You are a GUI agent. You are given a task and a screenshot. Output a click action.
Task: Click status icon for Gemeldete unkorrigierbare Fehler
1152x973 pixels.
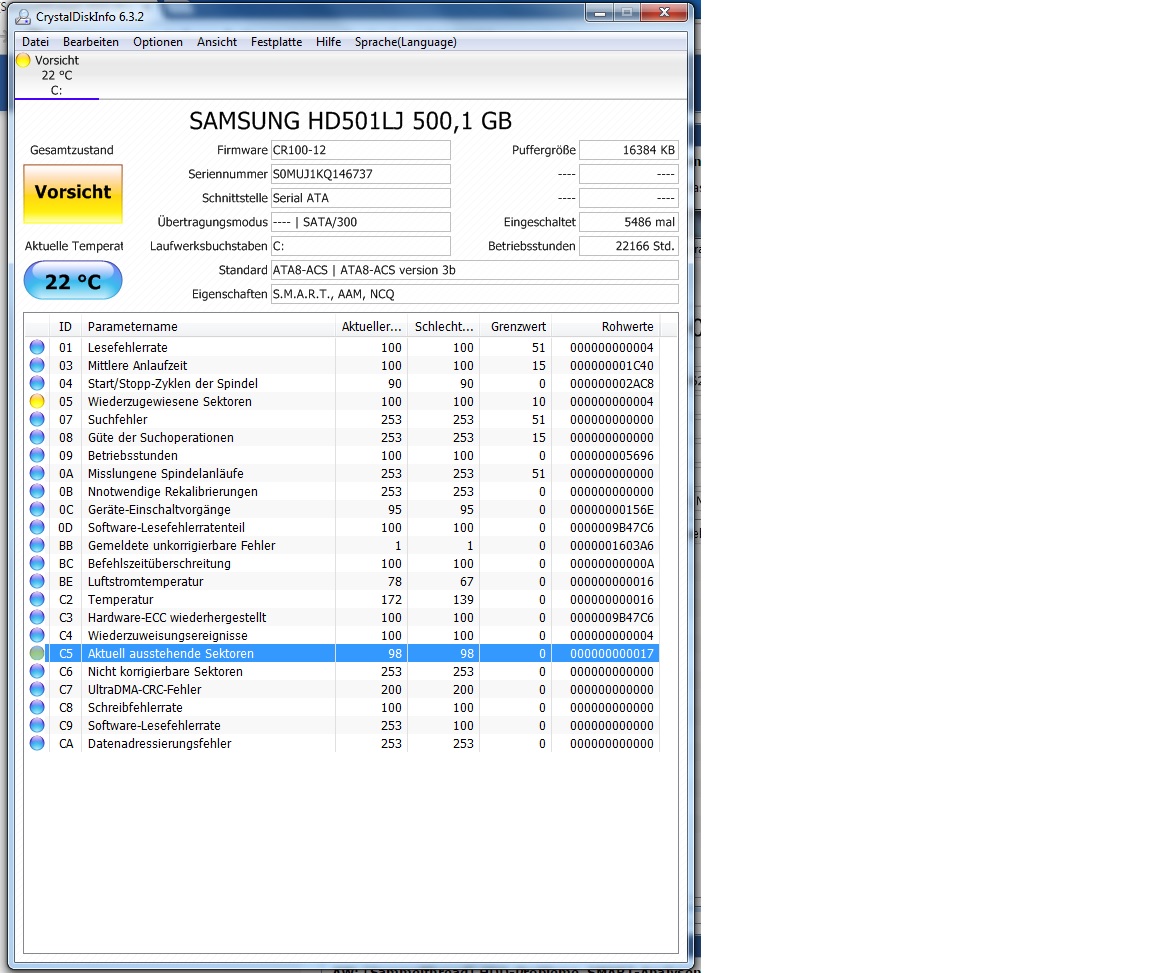(37, 545)
